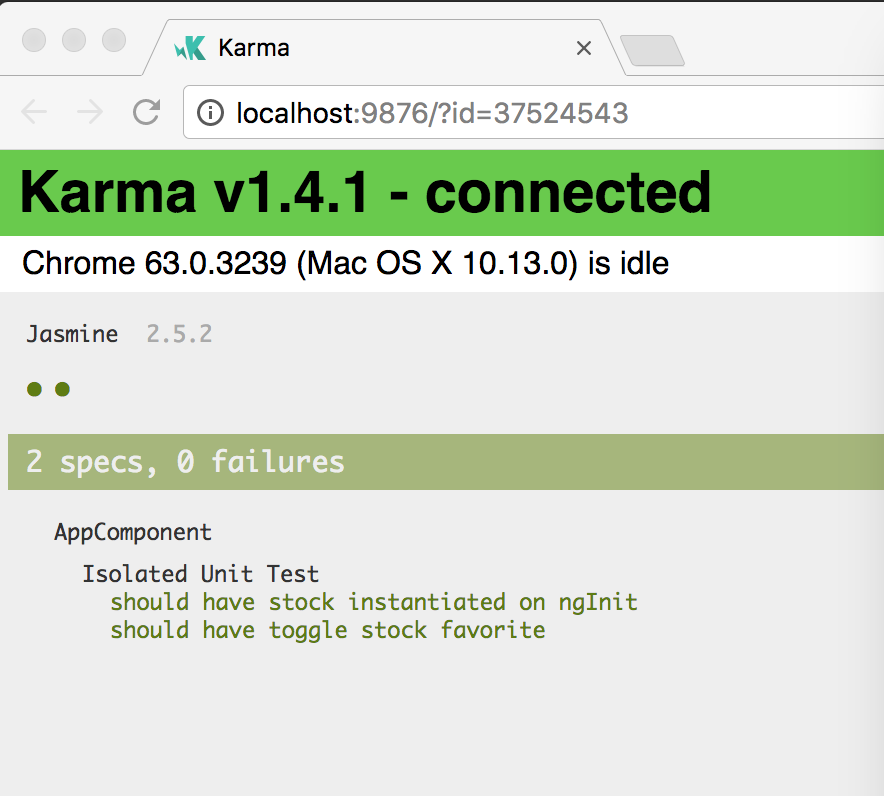Click the first green passing spec dot

pos(34,389)
